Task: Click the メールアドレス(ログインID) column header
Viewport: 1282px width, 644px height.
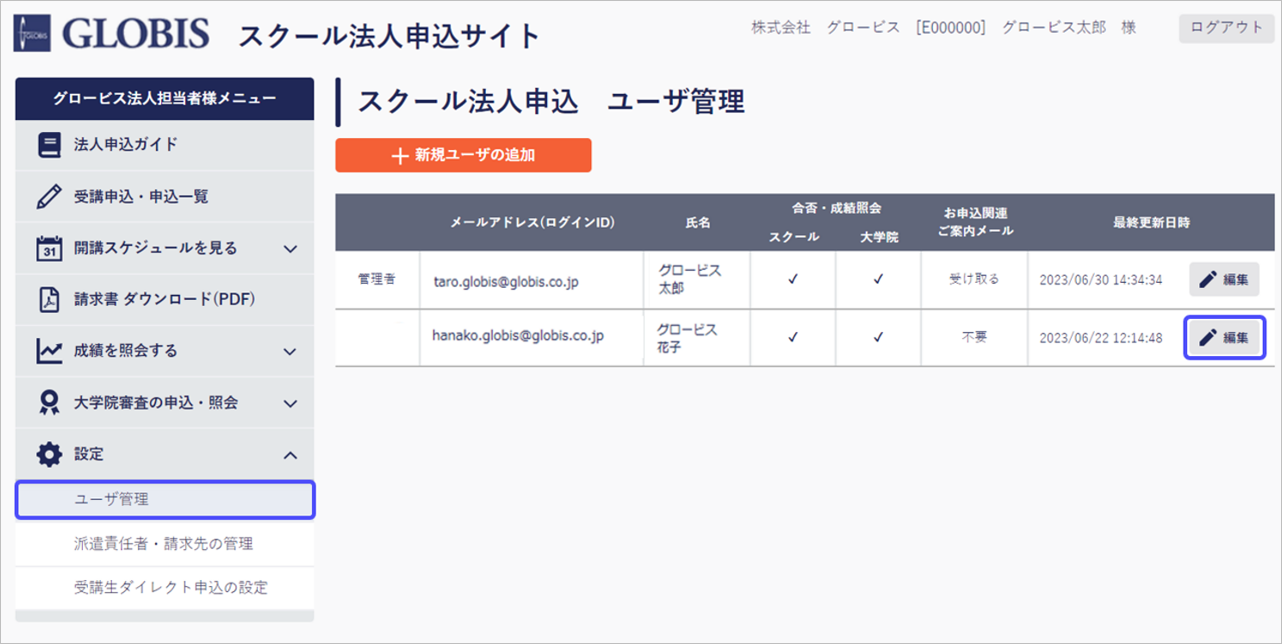Action: click(x=532, y=222)
